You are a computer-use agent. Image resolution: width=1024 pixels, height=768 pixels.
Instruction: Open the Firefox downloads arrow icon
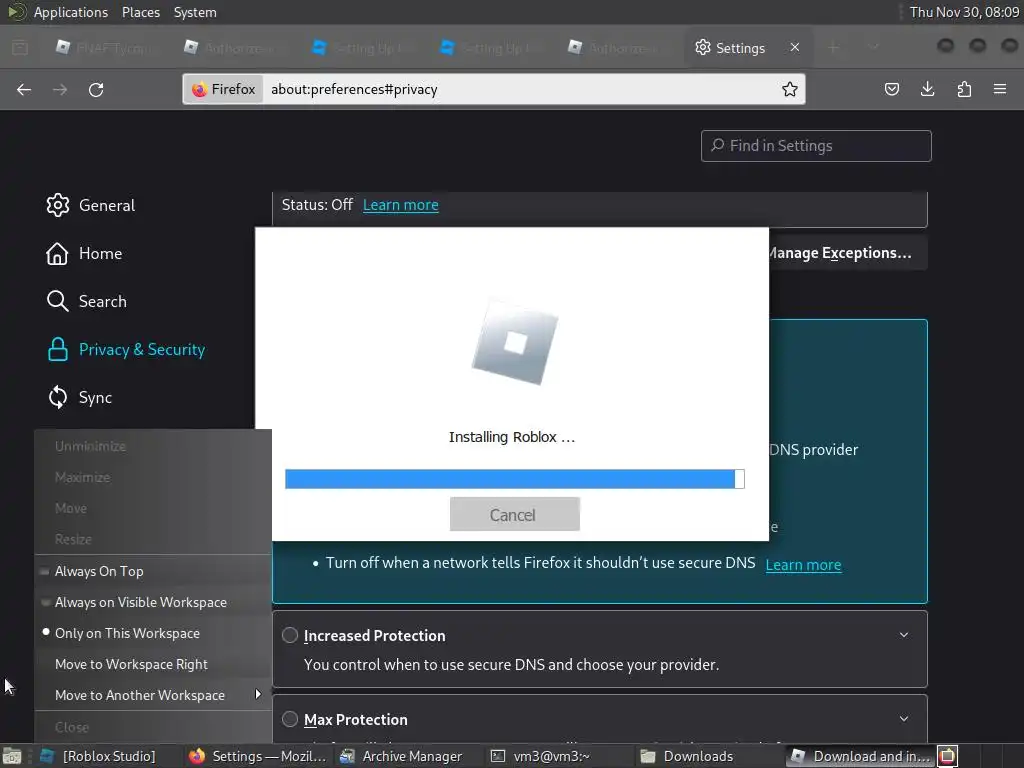[927, 89]
